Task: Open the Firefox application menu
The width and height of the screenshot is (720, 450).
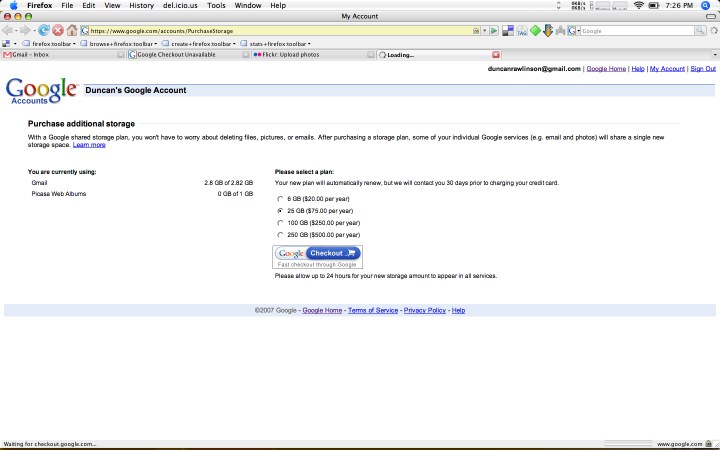Action: (x=39, y=6)
